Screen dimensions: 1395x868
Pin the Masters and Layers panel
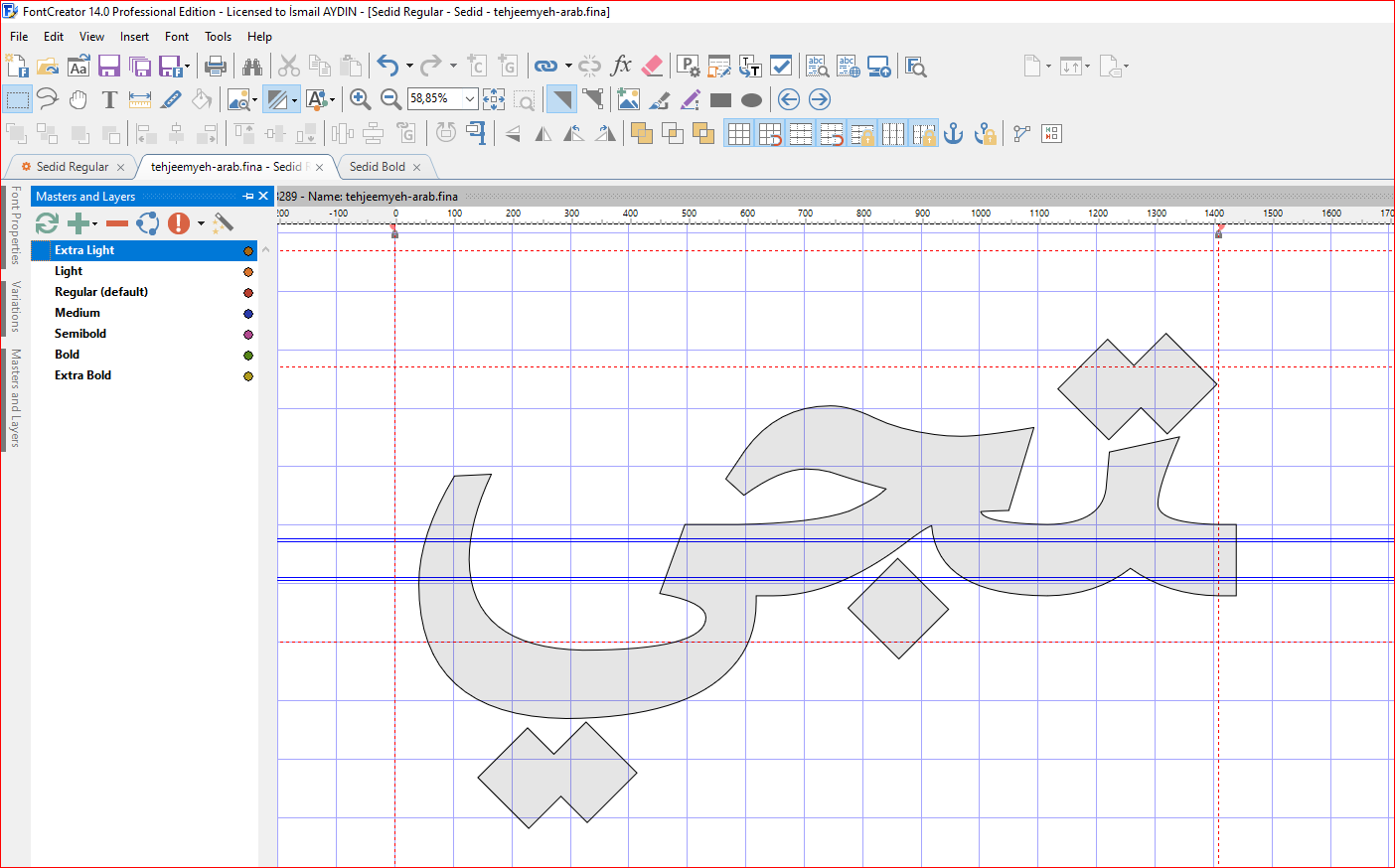pyautogui.click(x=248, y=196)
